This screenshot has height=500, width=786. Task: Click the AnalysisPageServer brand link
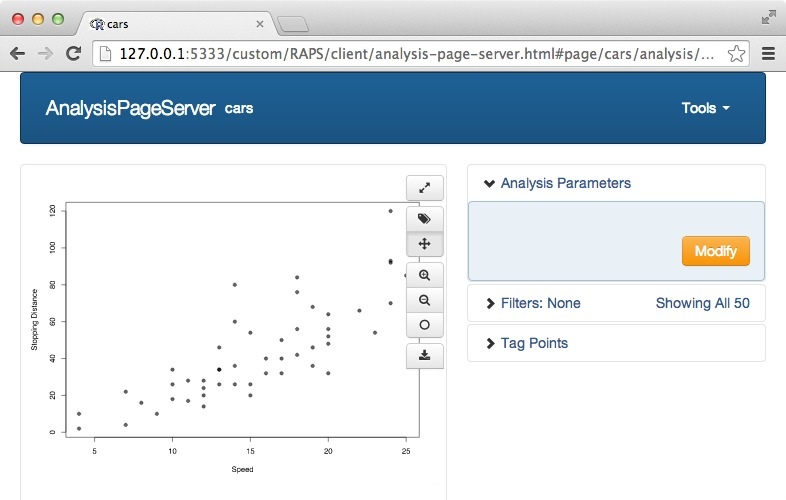[x=130, y=108]
